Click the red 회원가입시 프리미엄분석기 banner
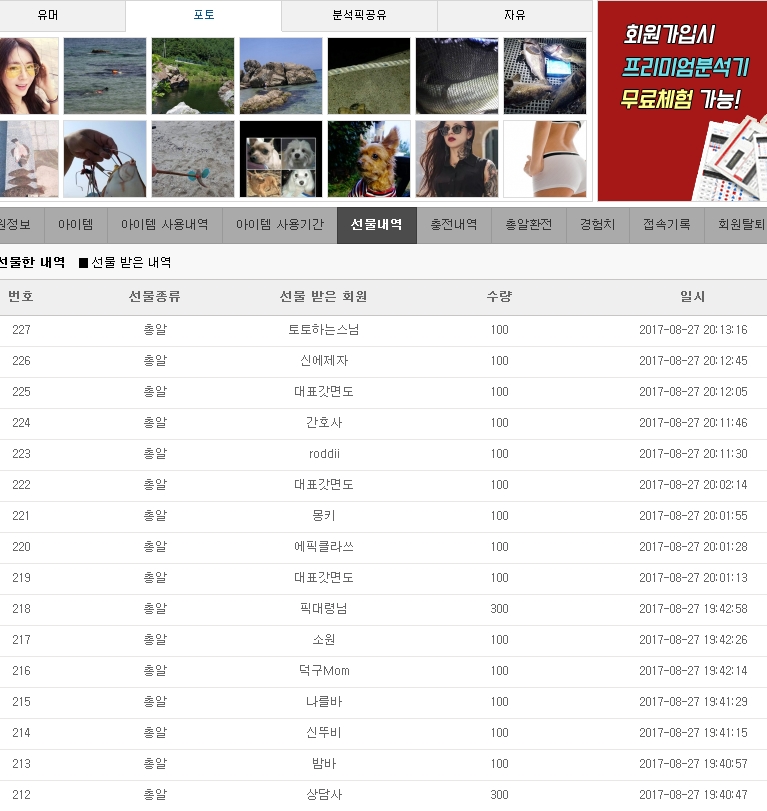The height and width of the screenshot is (811, 767). (x=682, y=101)
